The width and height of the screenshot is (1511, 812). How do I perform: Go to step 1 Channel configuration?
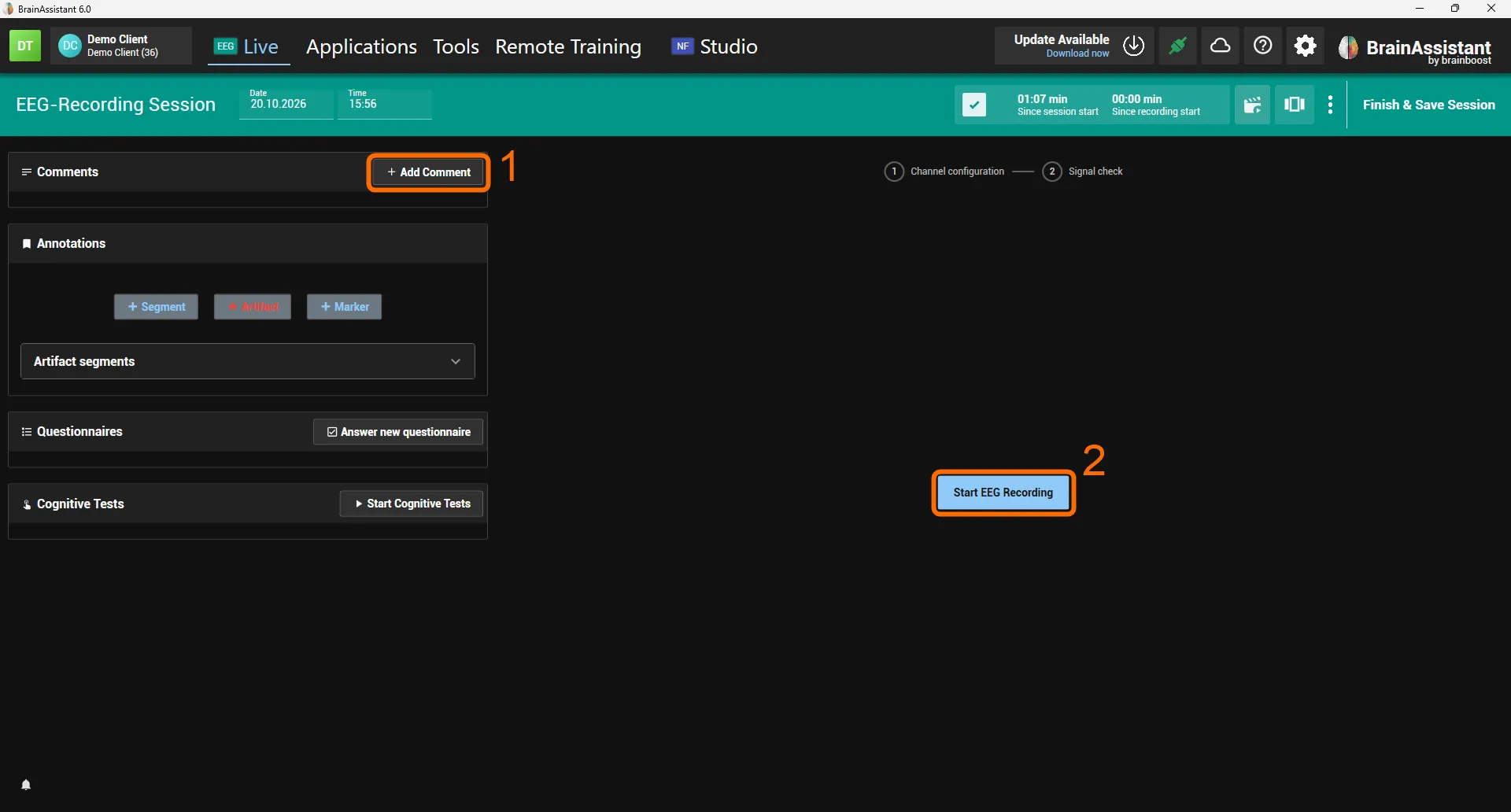point(944,172)
